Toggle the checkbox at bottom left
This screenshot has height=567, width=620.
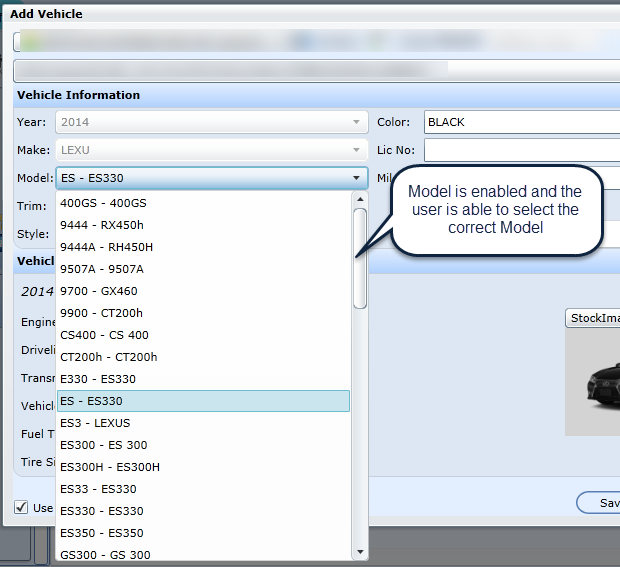[22, 507]
